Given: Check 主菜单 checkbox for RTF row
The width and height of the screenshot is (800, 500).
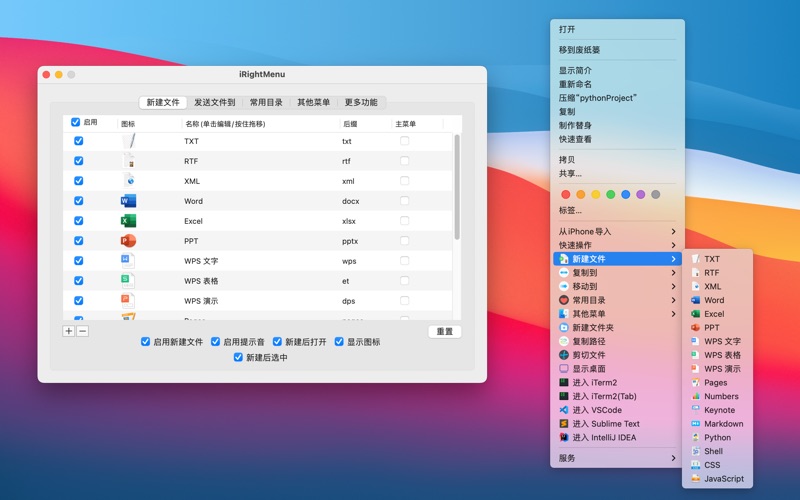Looking at the screenshot, I should point(405,161).
